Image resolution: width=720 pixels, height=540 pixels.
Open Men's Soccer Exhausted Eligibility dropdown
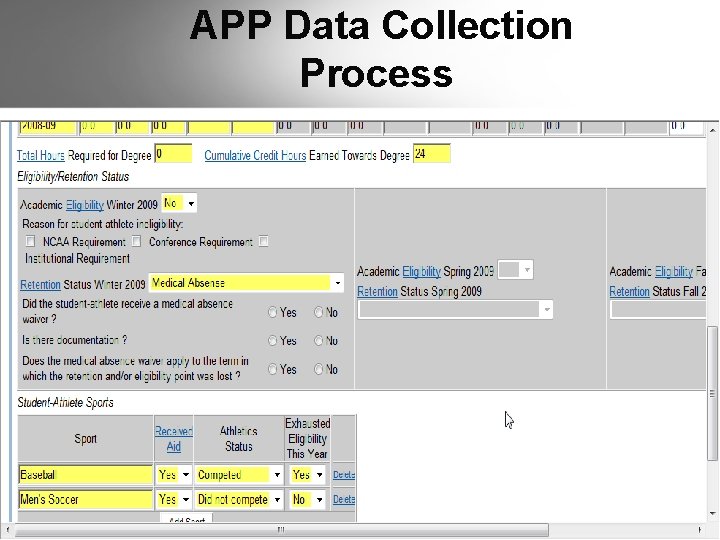point(307,499)
